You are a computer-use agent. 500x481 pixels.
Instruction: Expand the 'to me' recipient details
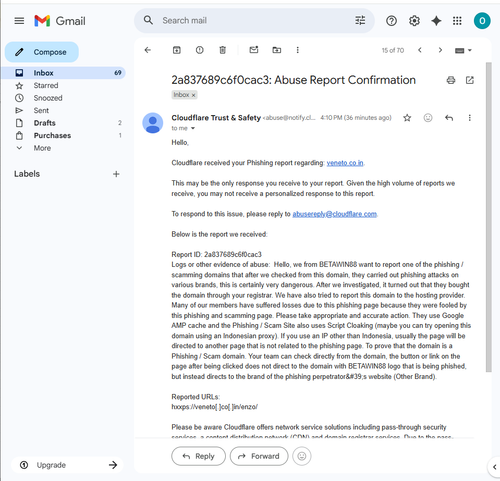pos(193,128)
